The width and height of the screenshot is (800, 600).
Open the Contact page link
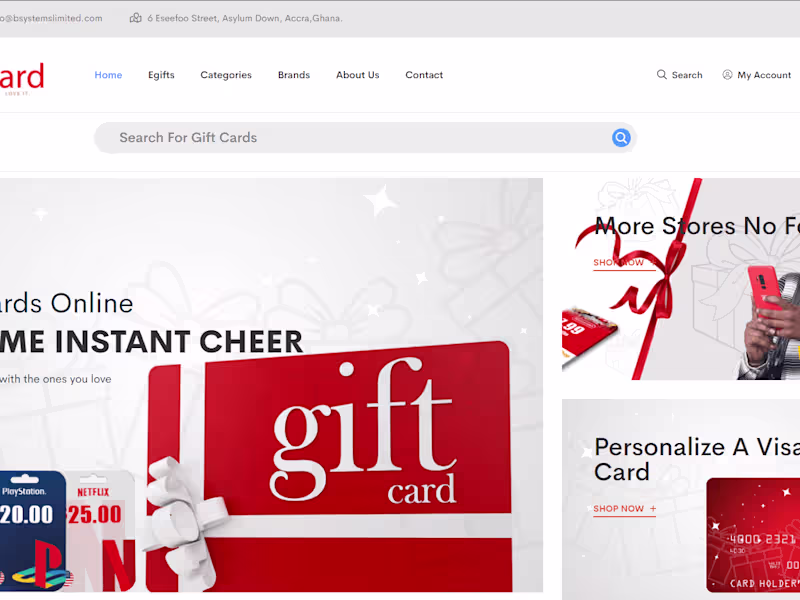coord(424,75)
